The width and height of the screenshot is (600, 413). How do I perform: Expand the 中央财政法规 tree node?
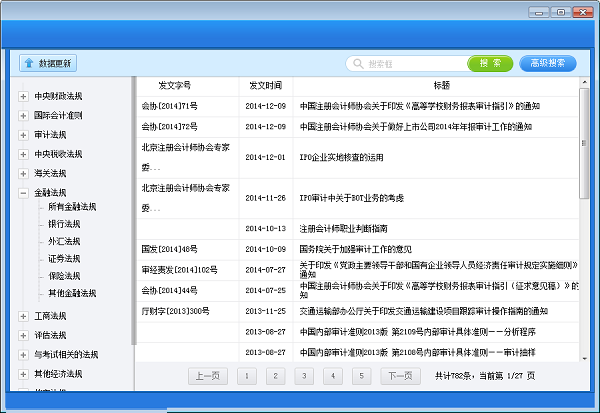click(23, 96)
